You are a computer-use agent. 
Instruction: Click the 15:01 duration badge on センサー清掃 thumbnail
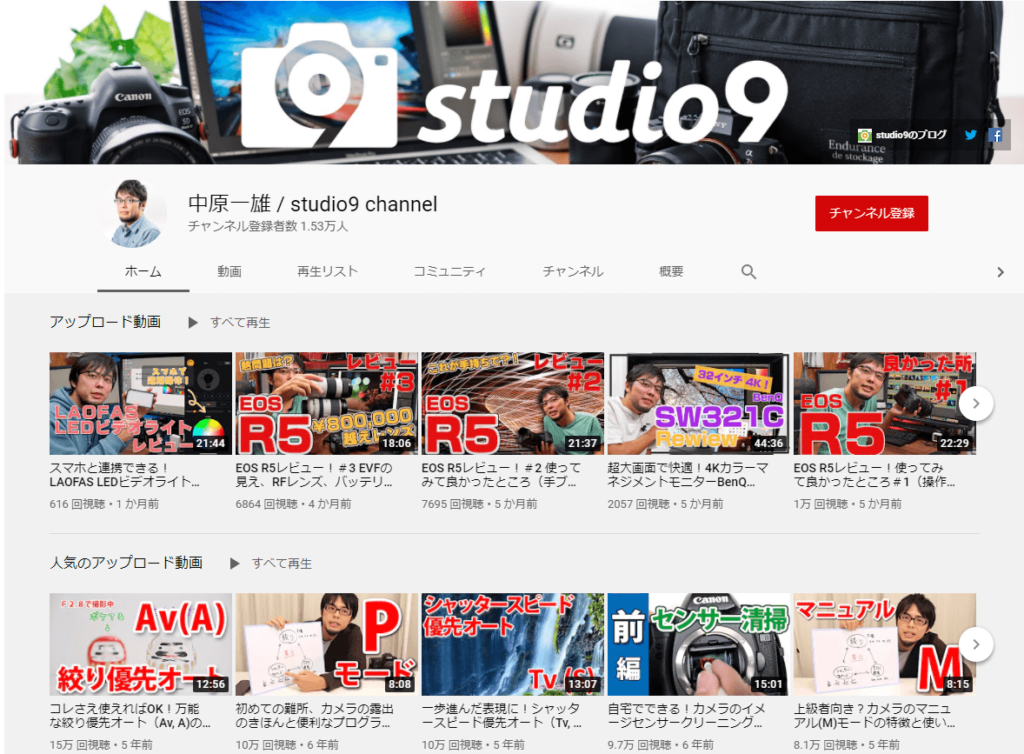point(768,684)
